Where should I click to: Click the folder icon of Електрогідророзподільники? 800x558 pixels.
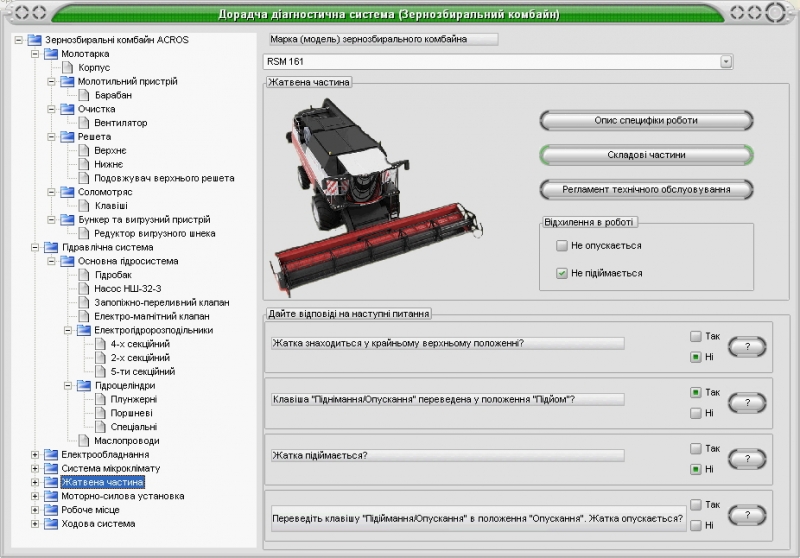pos(84,330)
